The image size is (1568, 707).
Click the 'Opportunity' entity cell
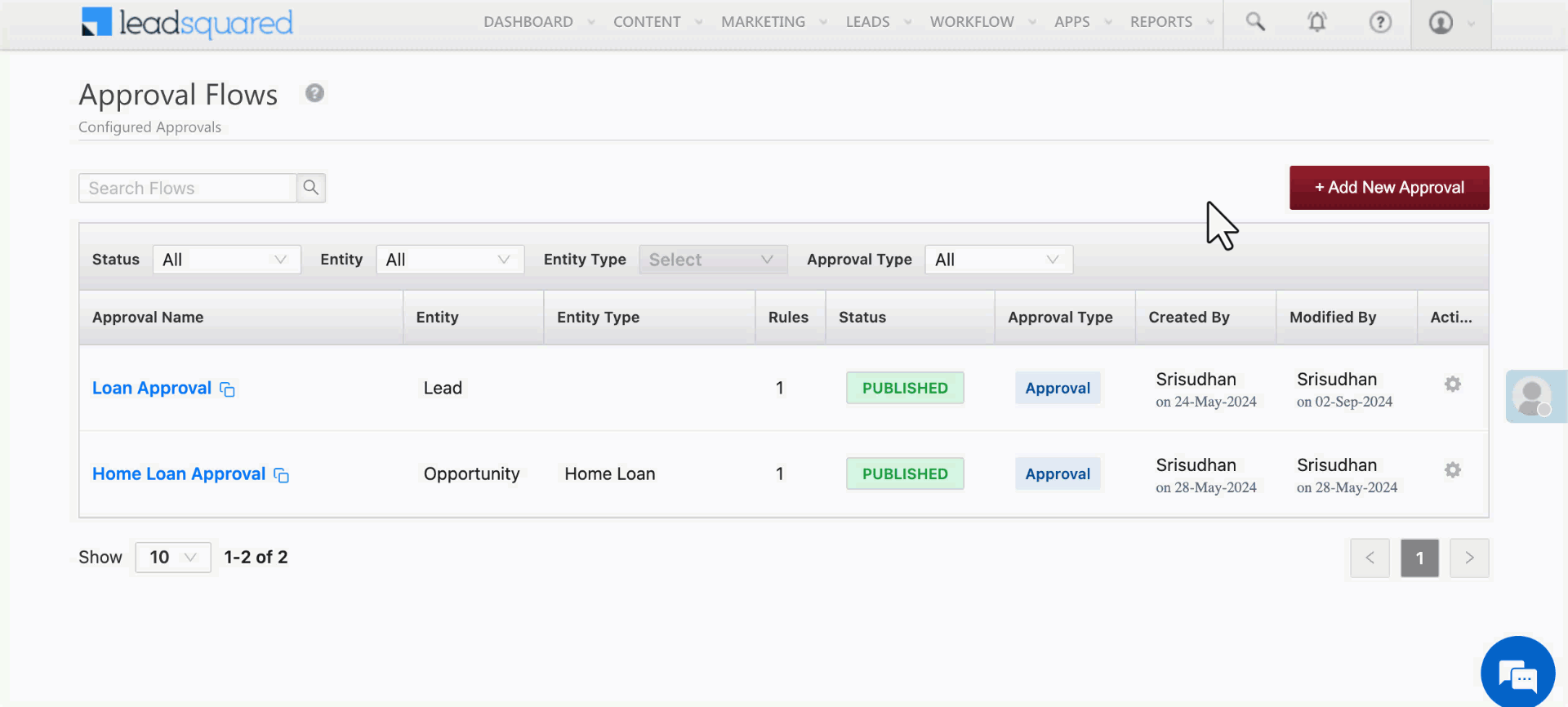coord(471,474)
